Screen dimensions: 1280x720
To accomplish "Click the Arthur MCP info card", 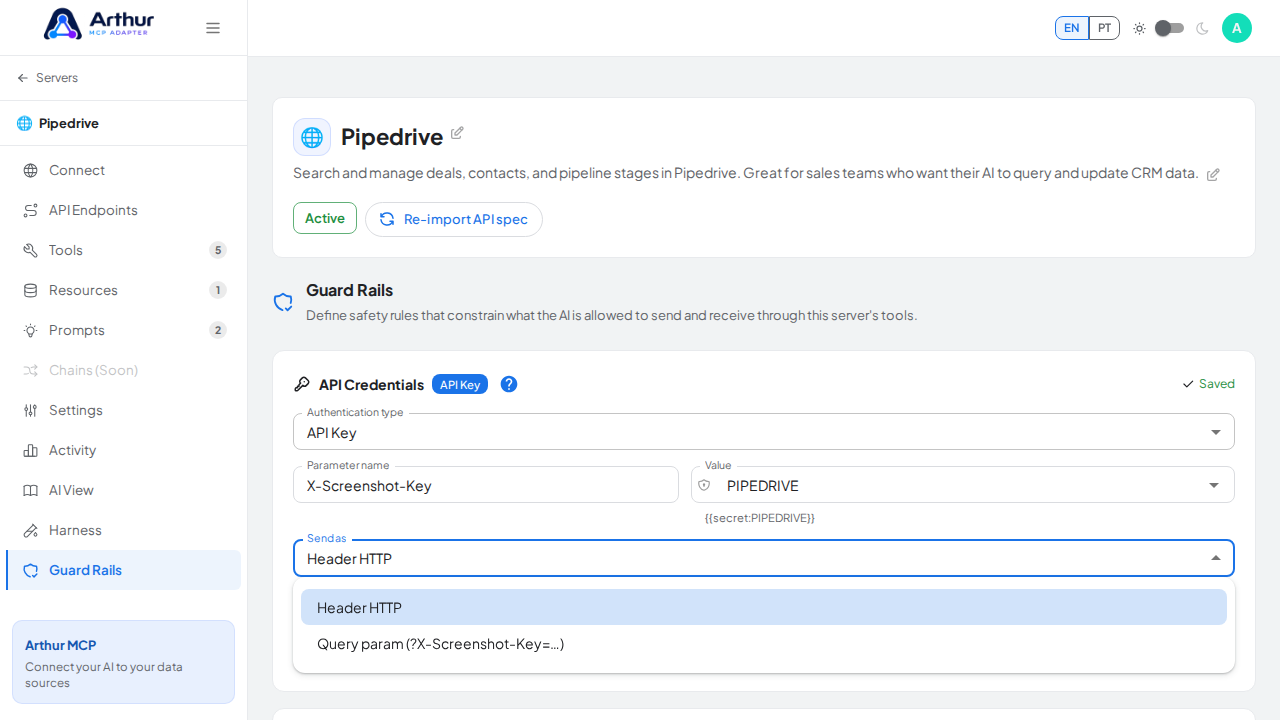I will tap(123, 662).
